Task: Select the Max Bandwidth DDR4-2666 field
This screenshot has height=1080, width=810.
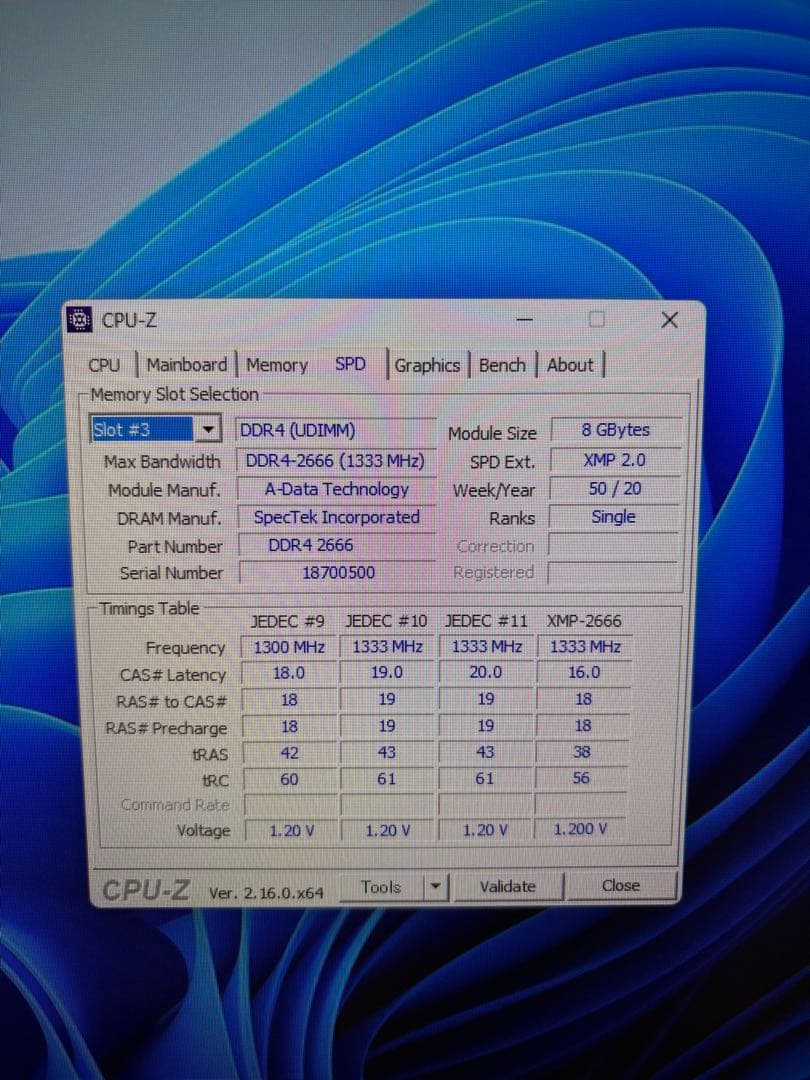Action: [337, 461]
